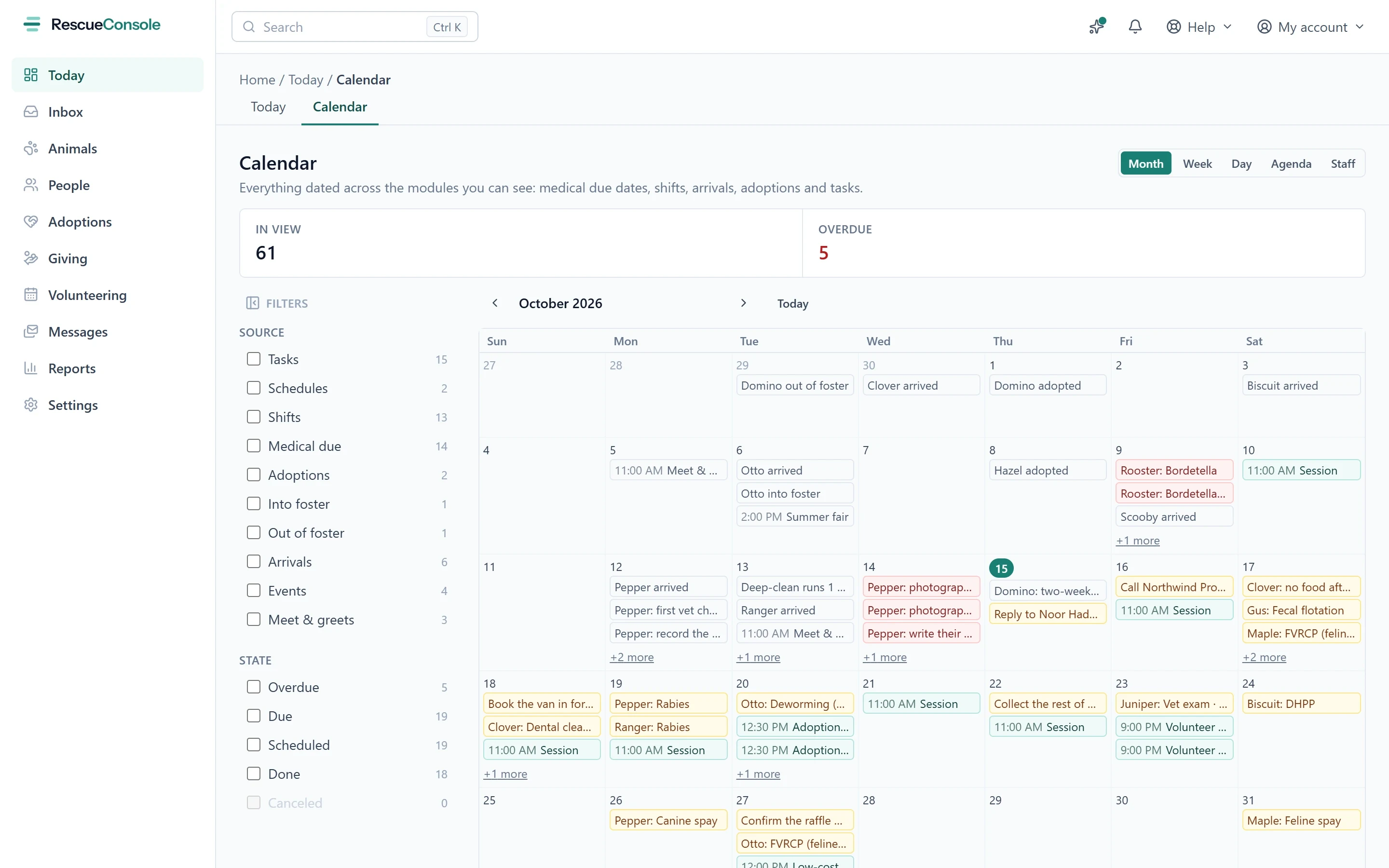This screenshot has width=1389, height=868.
Task: Show +2 more on October 17
Action: coord(1264,657)
